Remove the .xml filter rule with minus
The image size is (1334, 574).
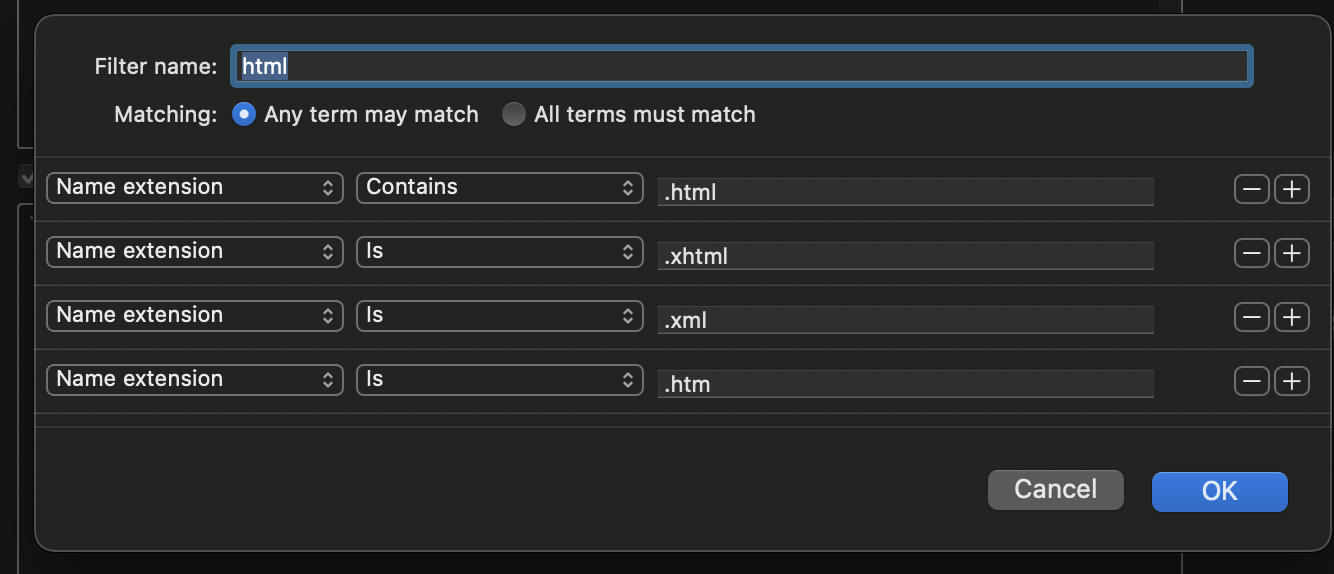(1252, 317)
